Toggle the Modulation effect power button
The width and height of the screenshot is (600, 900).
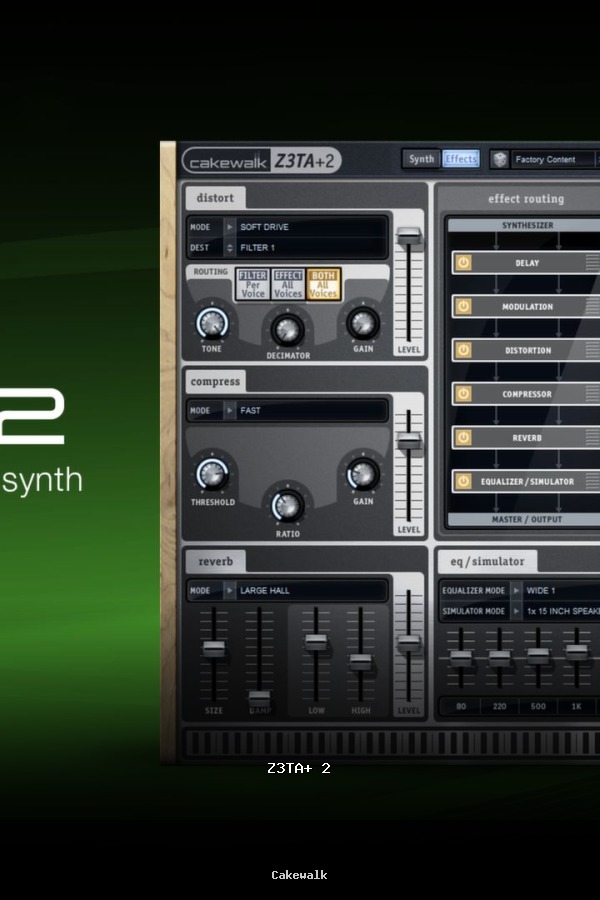(463, 307)
